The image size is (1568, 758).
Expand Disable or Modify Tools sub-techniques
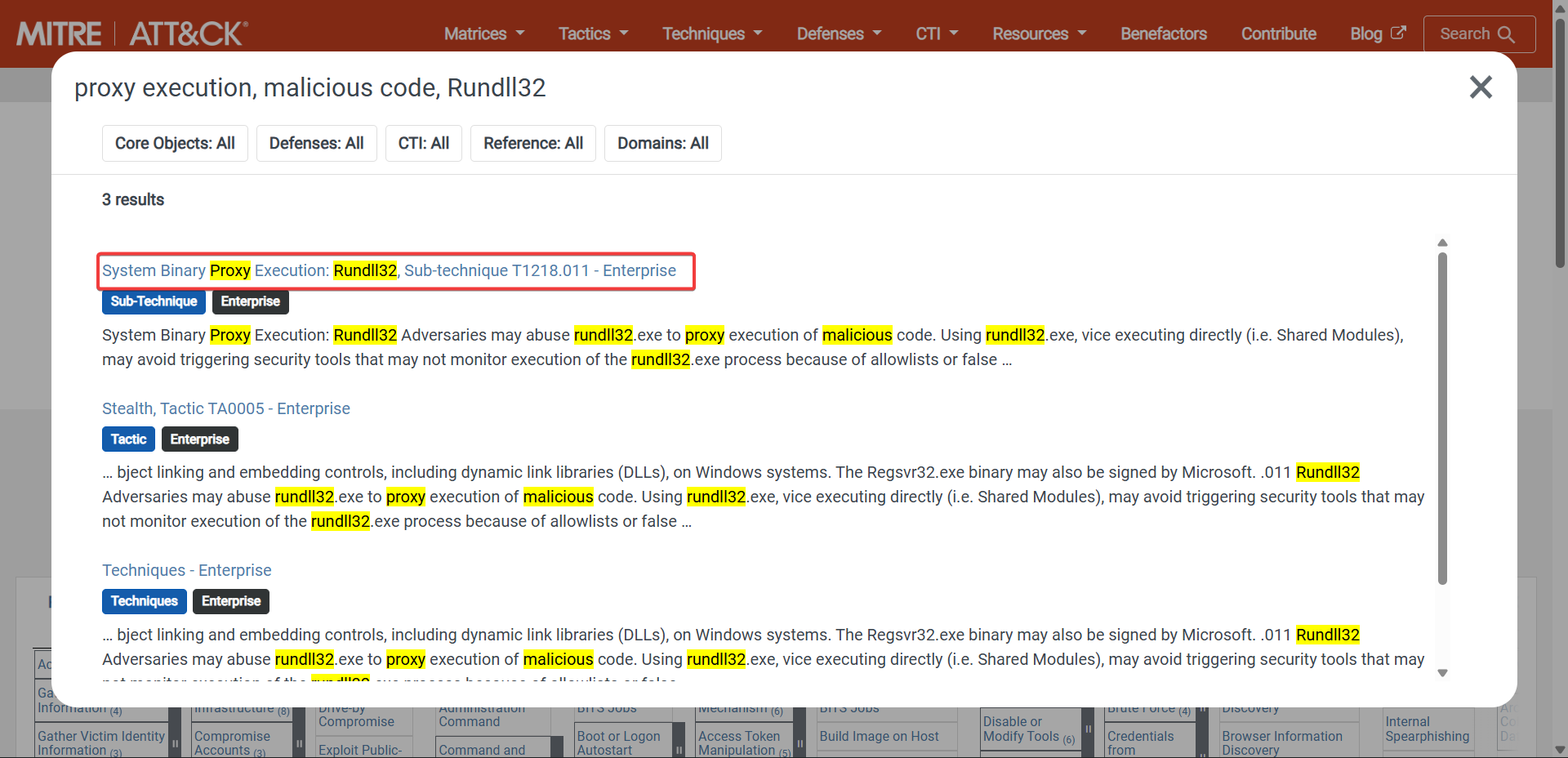(x=1088, y=729)
